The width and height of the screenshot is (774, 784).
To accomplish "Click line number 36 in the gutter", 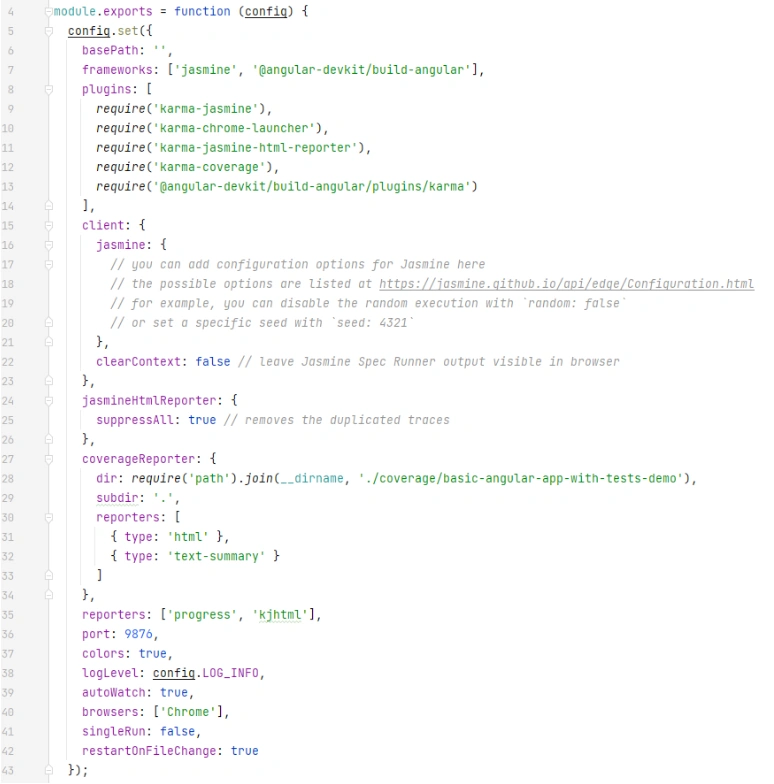I will (x=8, y=634).
